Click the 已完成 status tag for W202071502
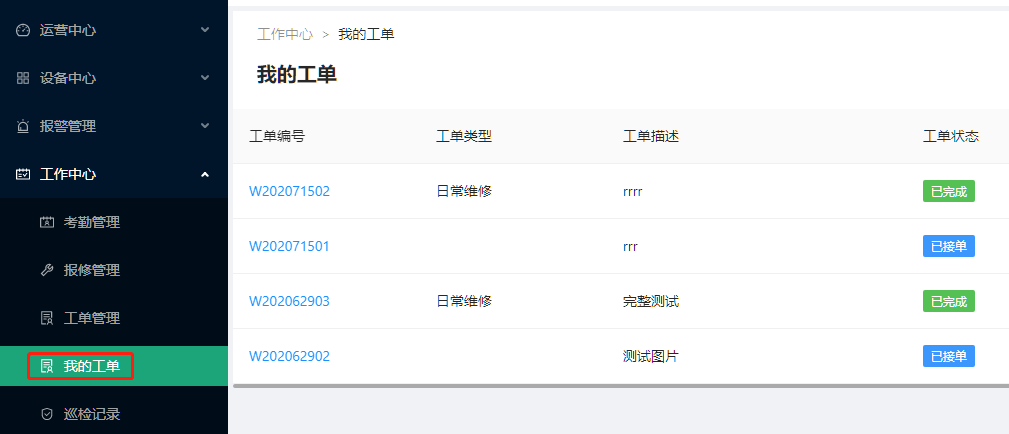The height and width of the screenshot is (434, 1009). coord(948,191)
